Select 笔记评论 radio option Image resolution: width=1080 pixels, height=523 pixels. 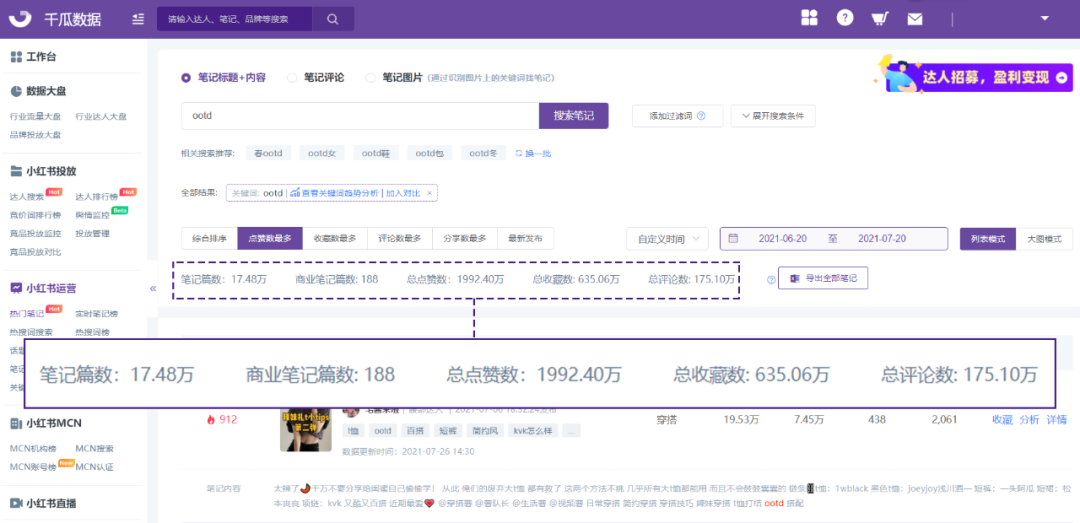pos(292,77)
